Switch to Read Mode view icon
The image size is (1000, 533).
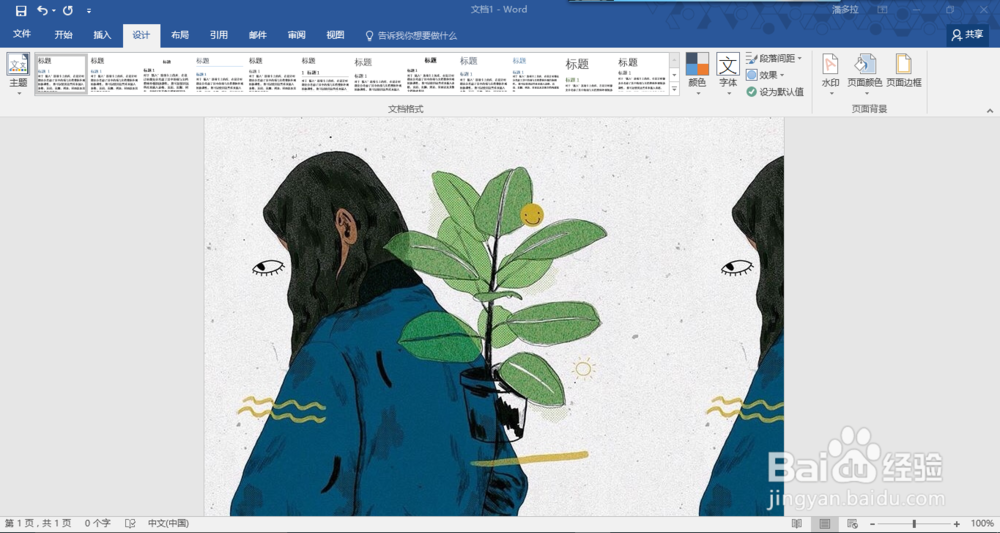[797, 523]
